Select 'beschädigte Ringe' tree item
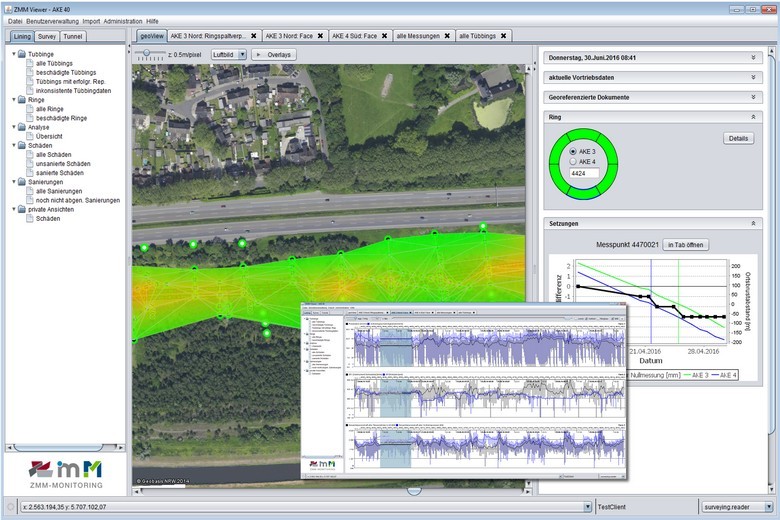This screenshot has width=780, height=520. [61, 118]
